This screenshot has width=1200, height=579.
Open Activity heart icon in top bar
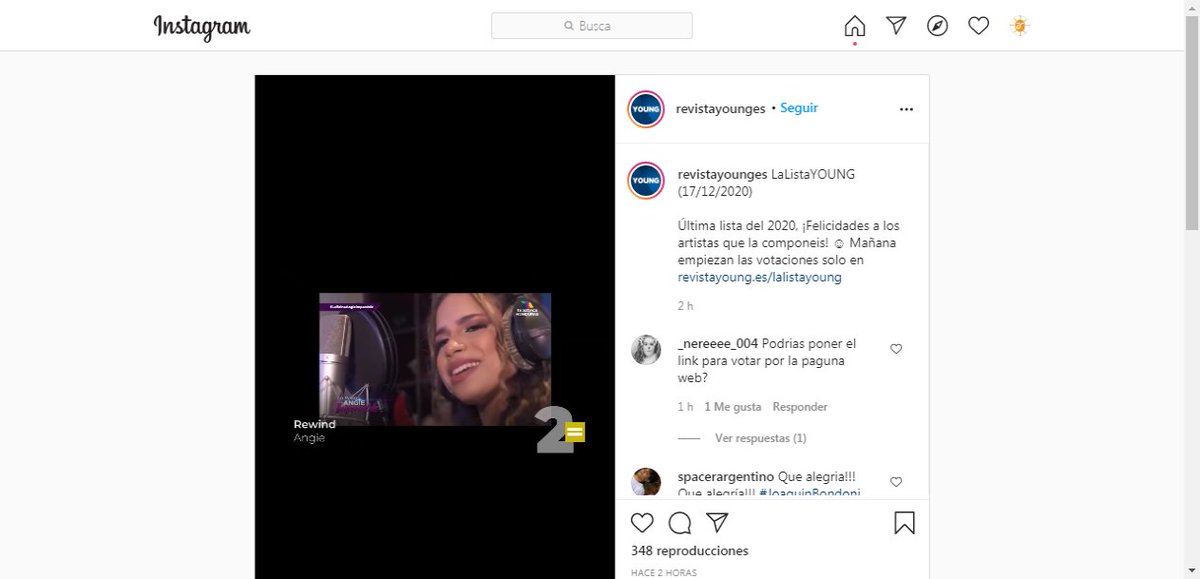979,26
